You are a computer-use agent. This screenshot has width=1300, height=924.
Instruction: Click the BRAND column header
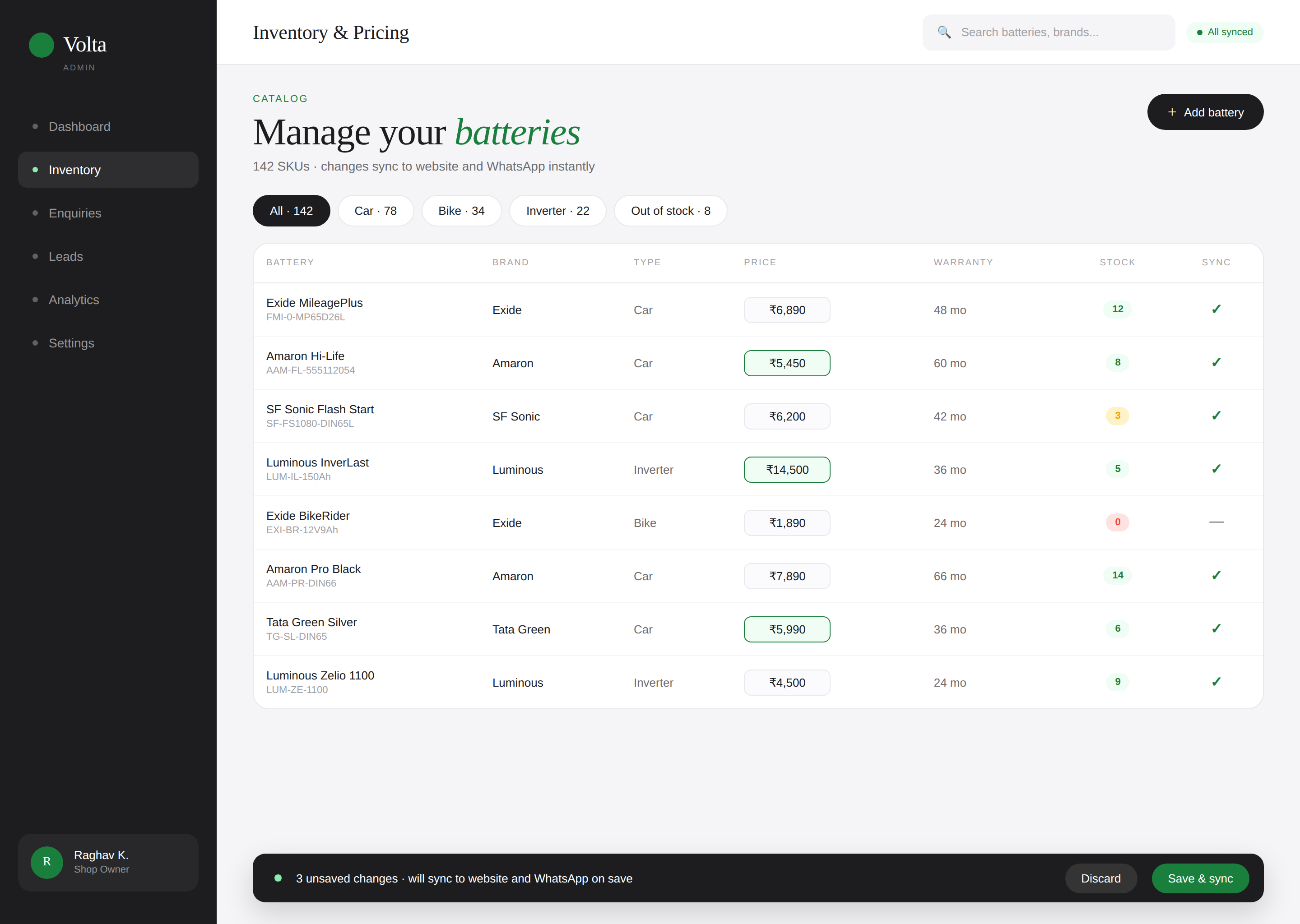point(511,262)
